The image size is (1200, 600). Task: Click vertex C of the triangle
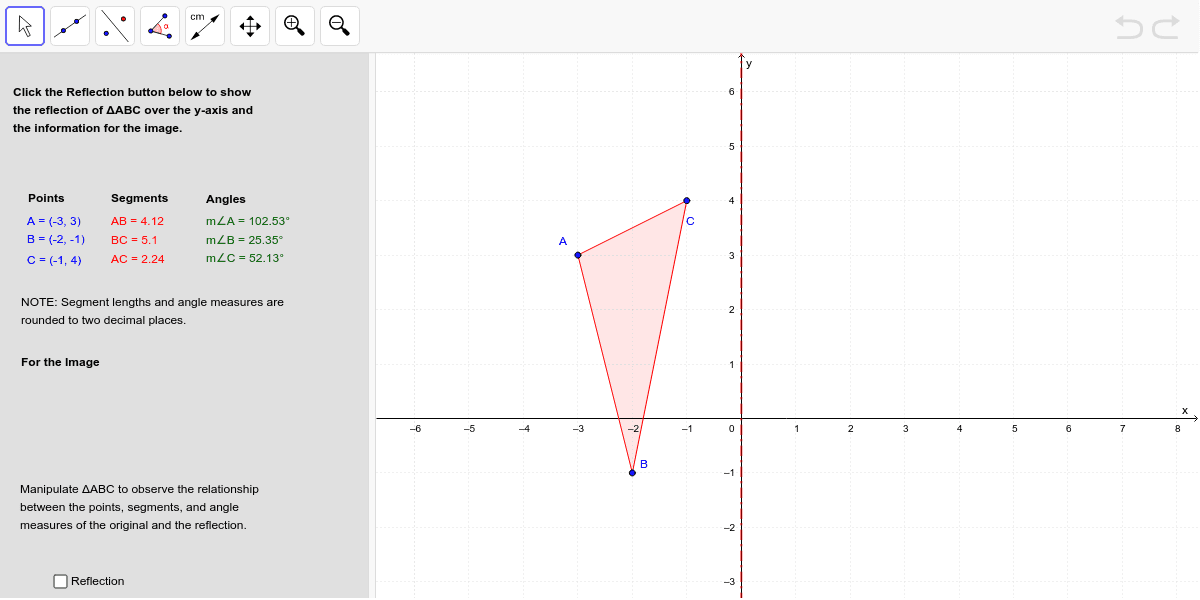(x=686, y=200)
